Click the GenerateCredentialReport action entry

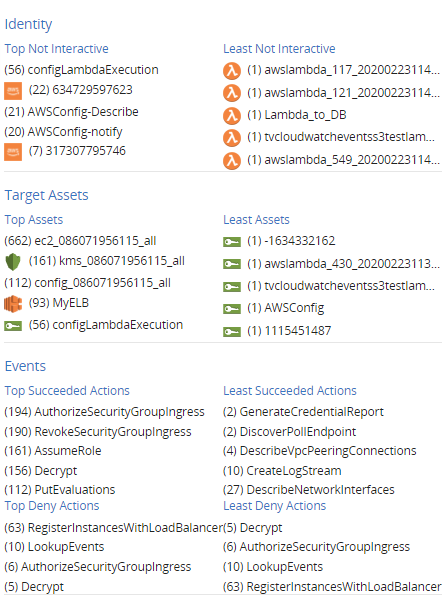[x=303, y=412]
